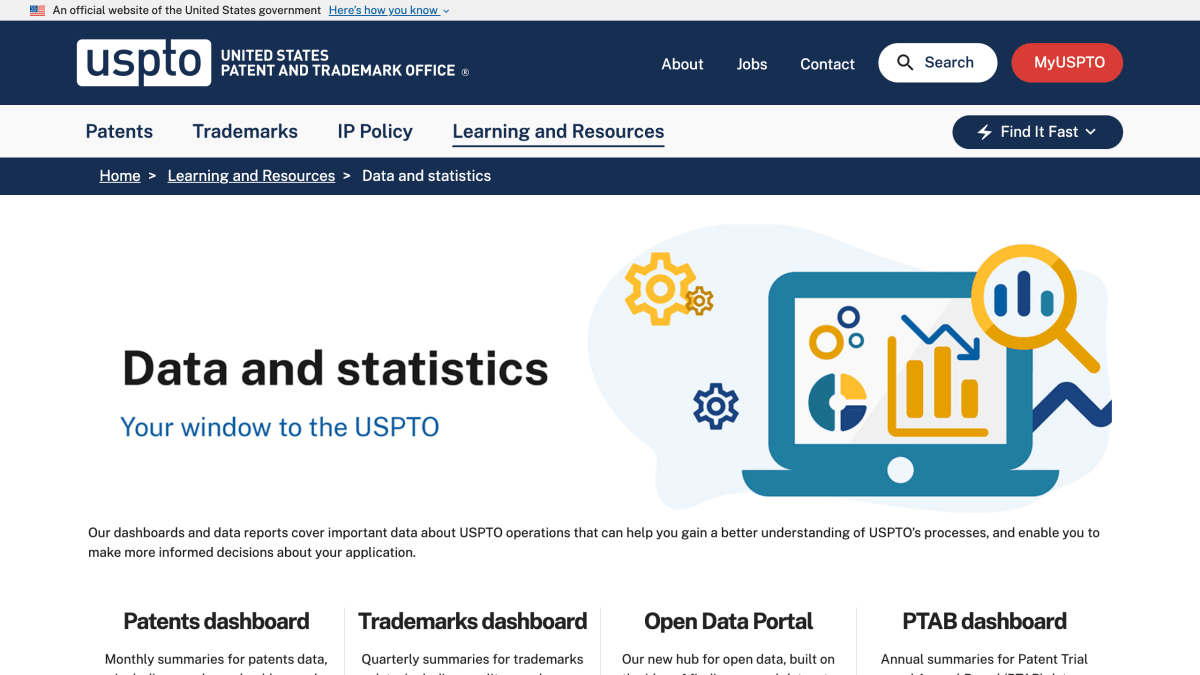Click the Search button
This screenshot has height=675, width=1200.
[x=937, y=62]
